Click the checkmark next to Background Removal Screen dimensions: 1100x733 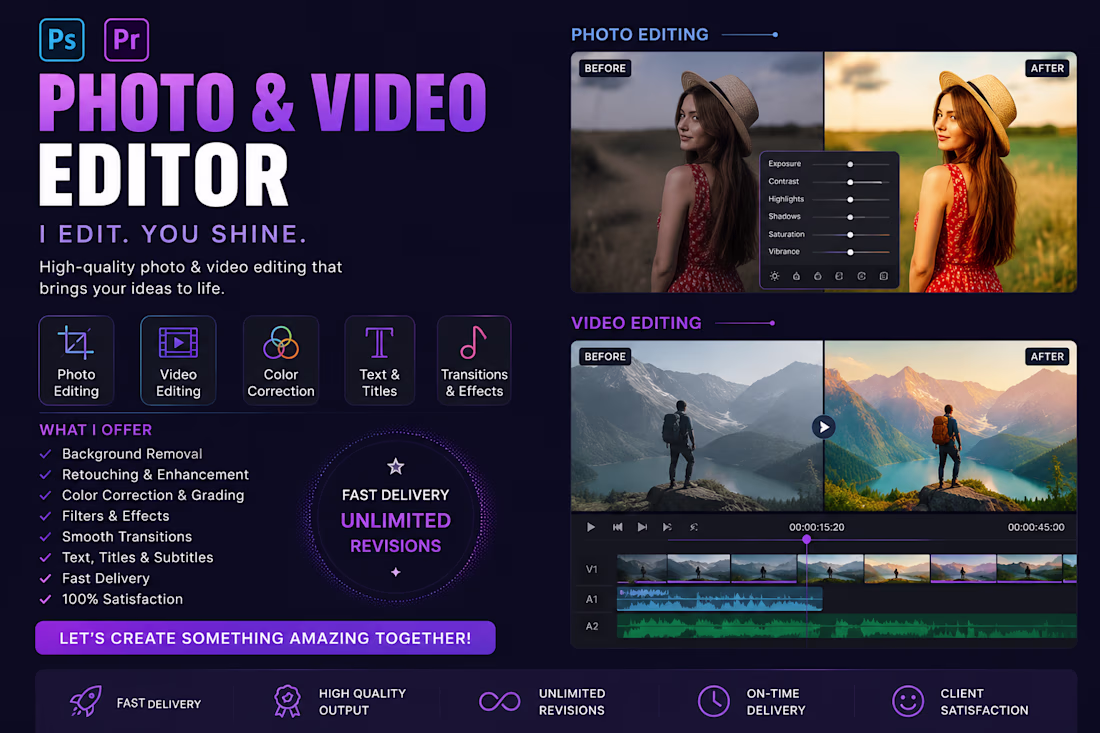tap(46, 455)
